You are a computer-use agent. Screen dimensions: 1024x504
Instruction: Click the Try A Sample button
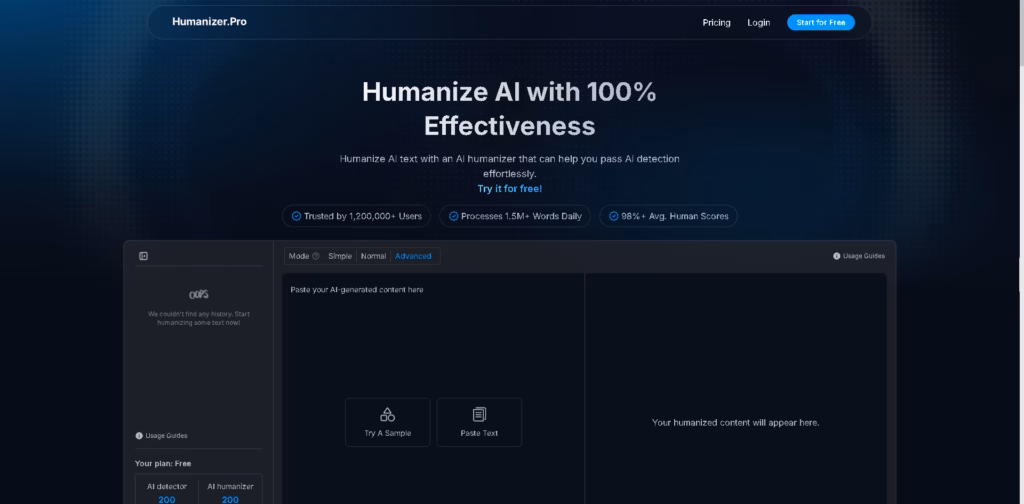(387, 422)
